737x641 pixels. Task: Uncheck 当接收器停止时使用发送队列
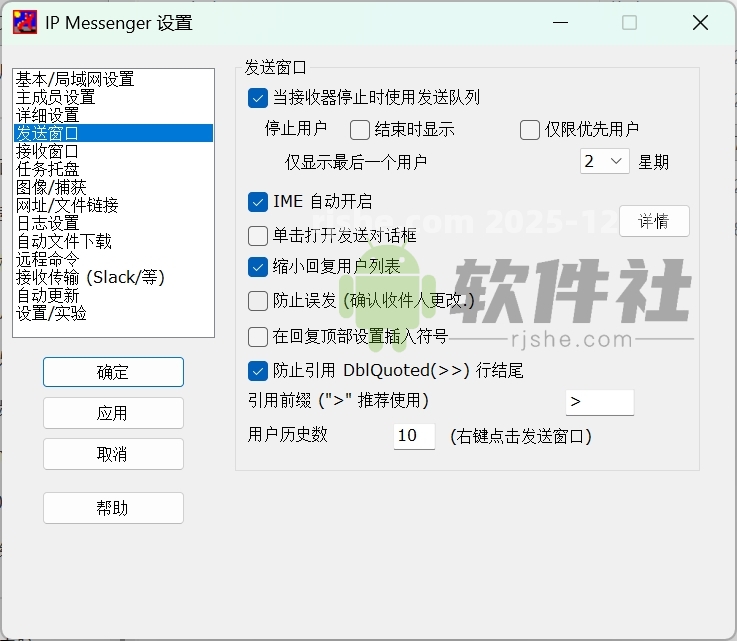coord(258,98)
